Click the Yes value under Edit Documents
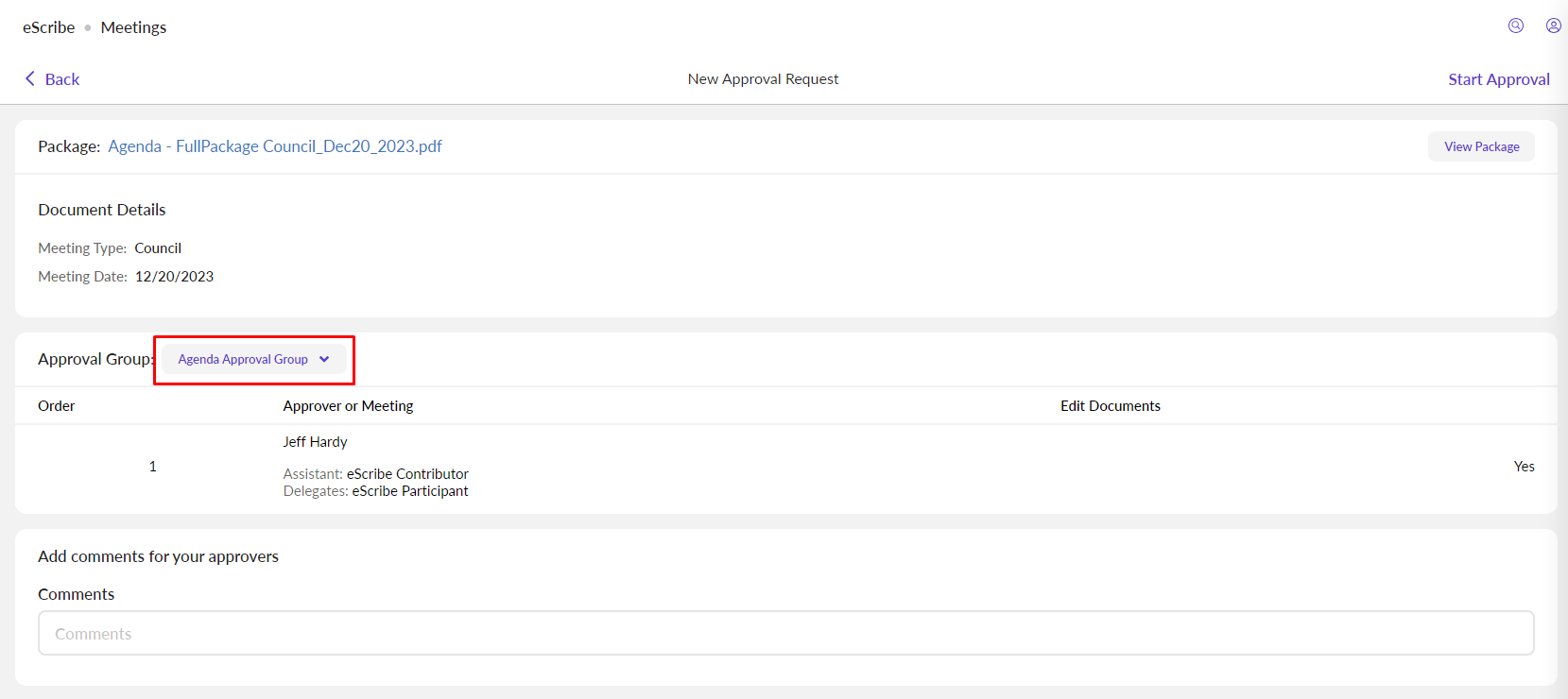1568x699 pixels. pyautogui.click(x=1524, y=467)
